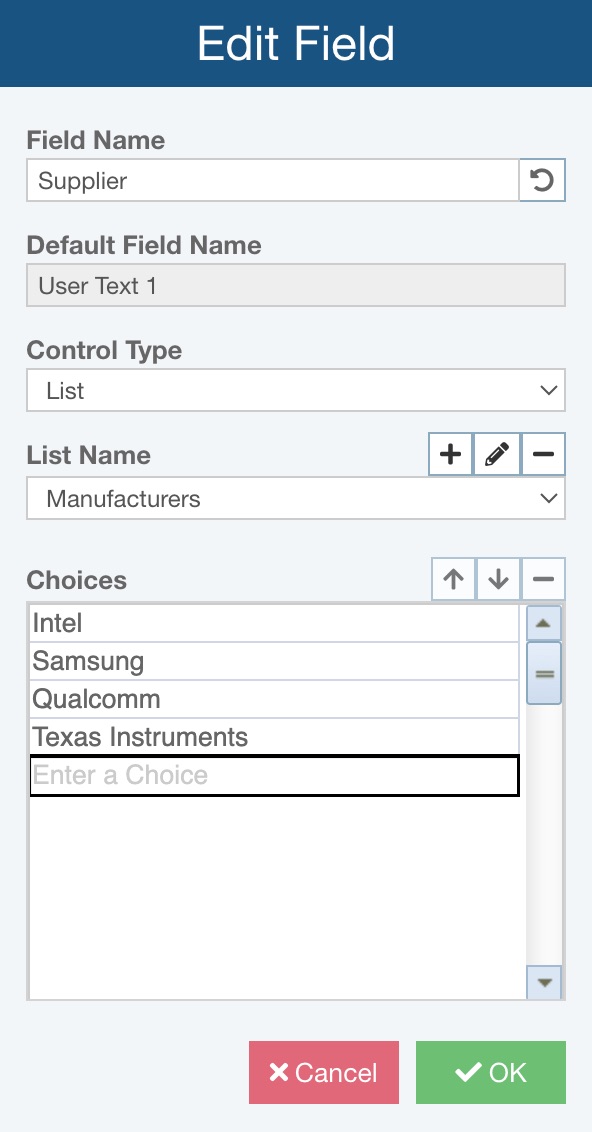592x1132 pixels.
Task: Move a choice up with the up arrow
Action: click(x=452, y=579)
